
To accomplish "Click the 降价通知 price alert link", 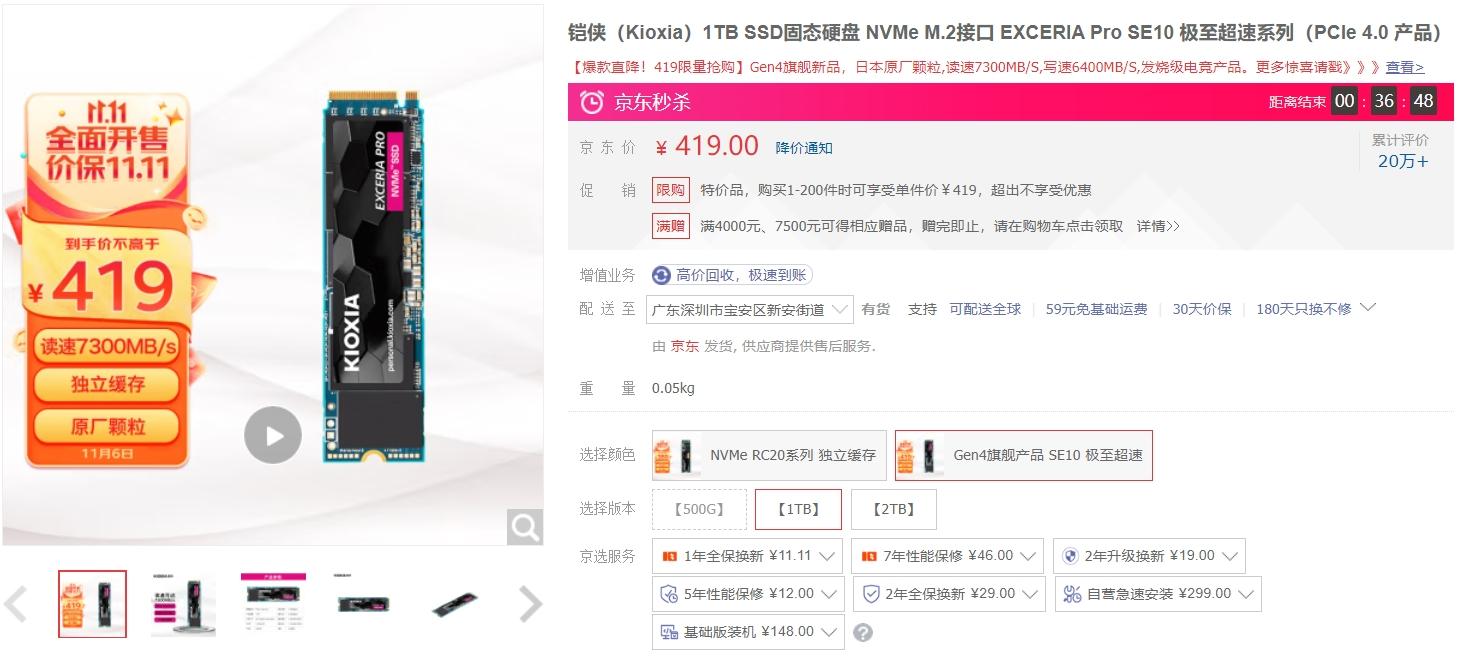I will 804,148.
